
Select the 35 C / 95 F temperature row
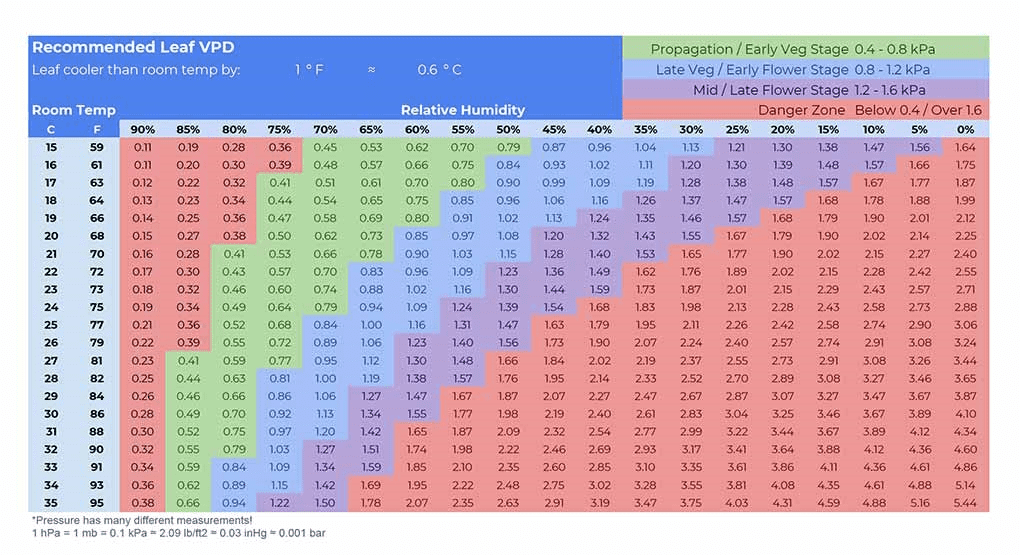[509, 502]
